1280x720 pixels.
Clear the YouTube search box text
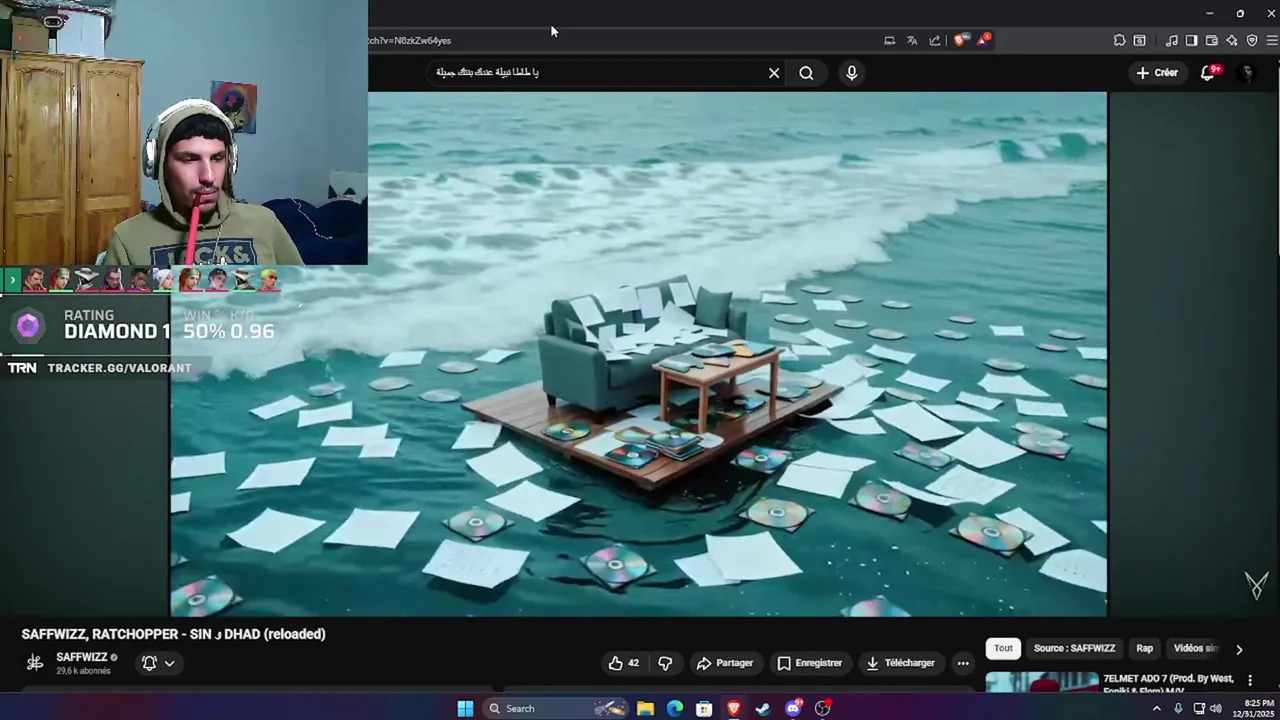click(774, 73)
